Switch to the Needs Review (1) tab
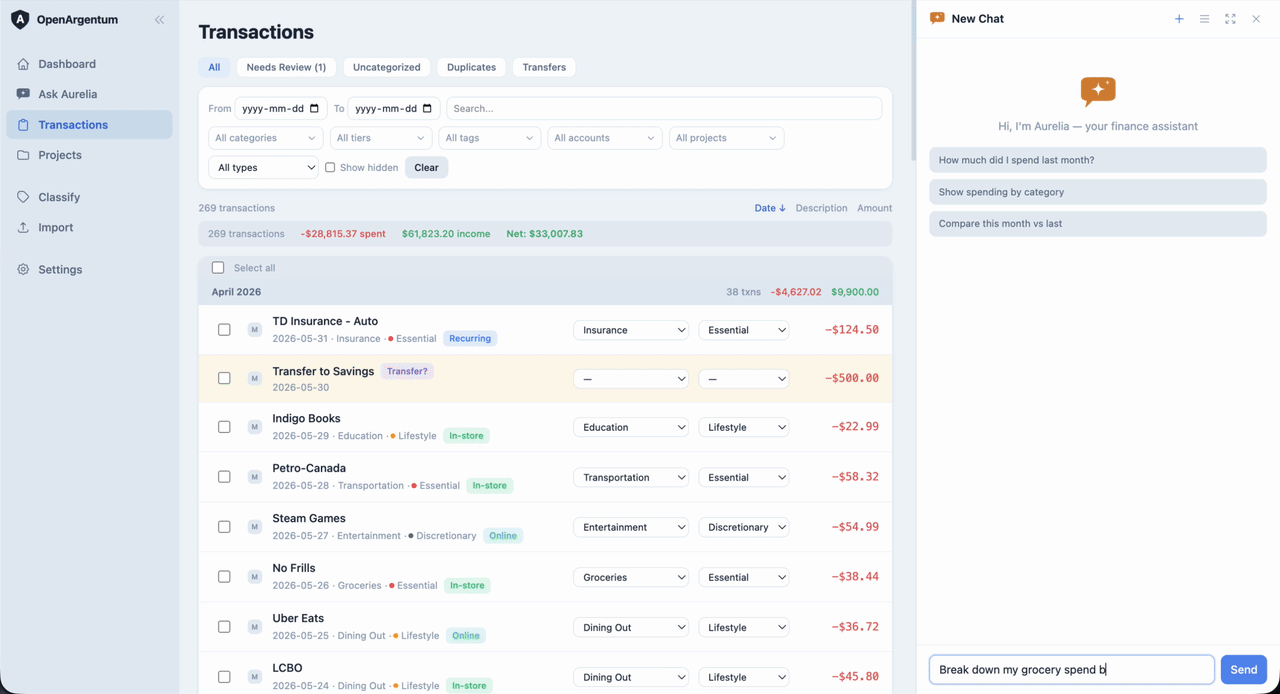 [286, 67]
